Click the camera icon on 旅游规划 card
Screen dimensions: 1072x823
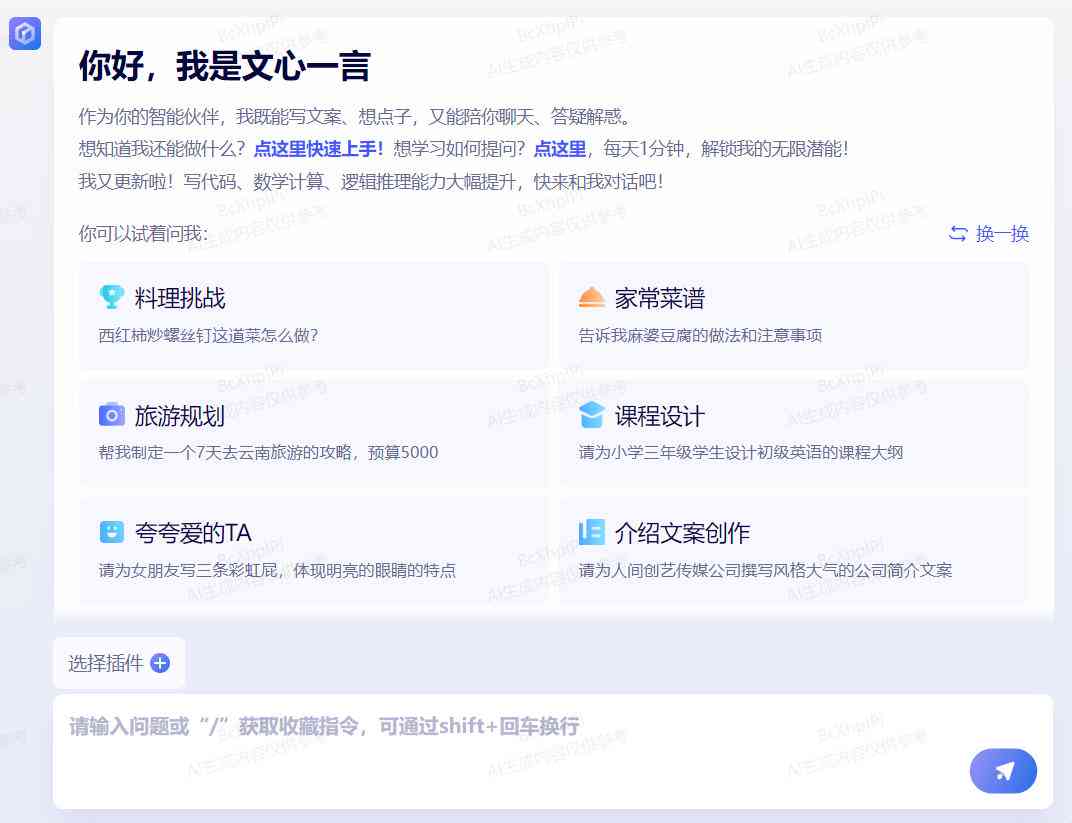tap(111, 415)
